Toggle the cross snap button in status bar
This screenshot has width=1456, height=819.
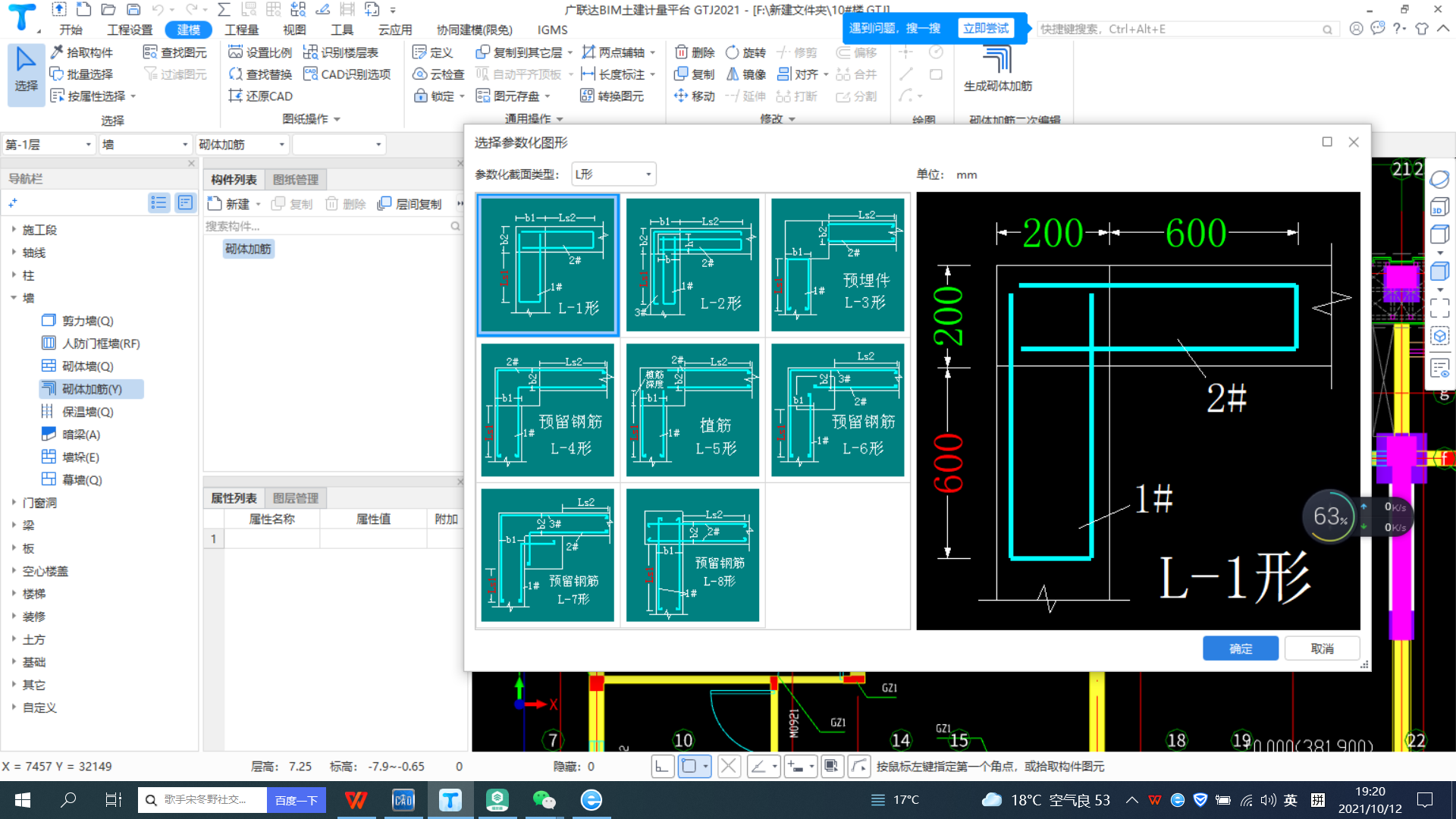tap(729, 767)
